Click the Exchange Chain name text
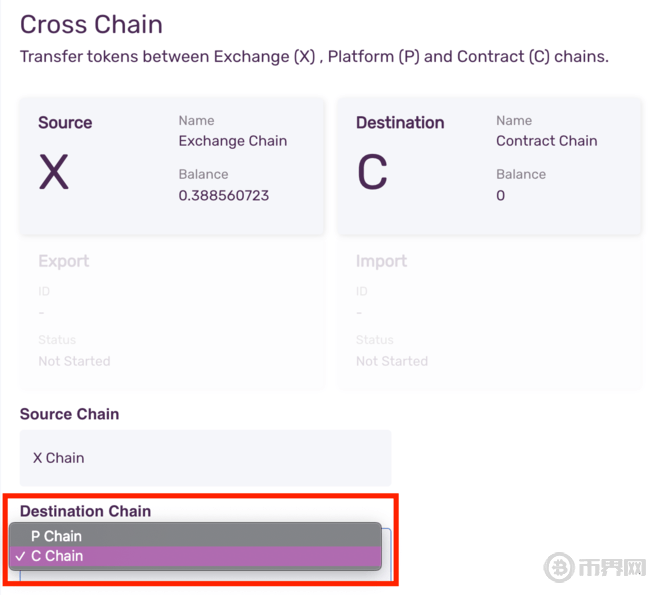The image size is (657, 595). click(233, 141)
